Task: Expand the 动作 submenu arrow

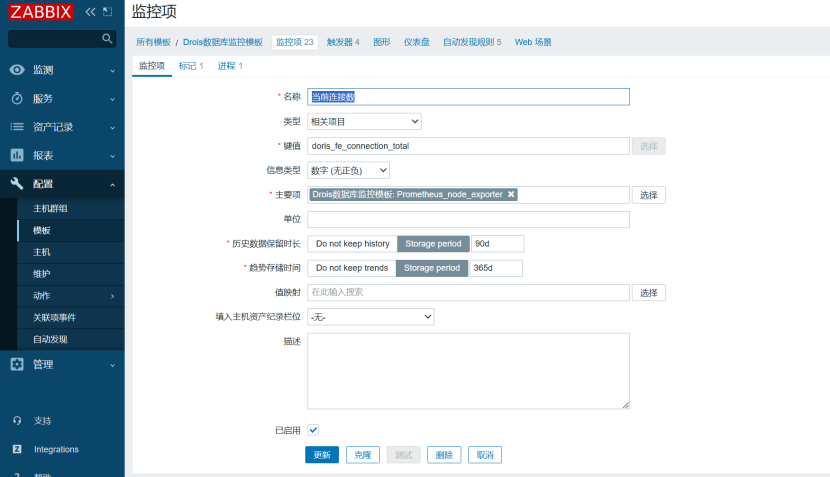Action: (112, 296)
